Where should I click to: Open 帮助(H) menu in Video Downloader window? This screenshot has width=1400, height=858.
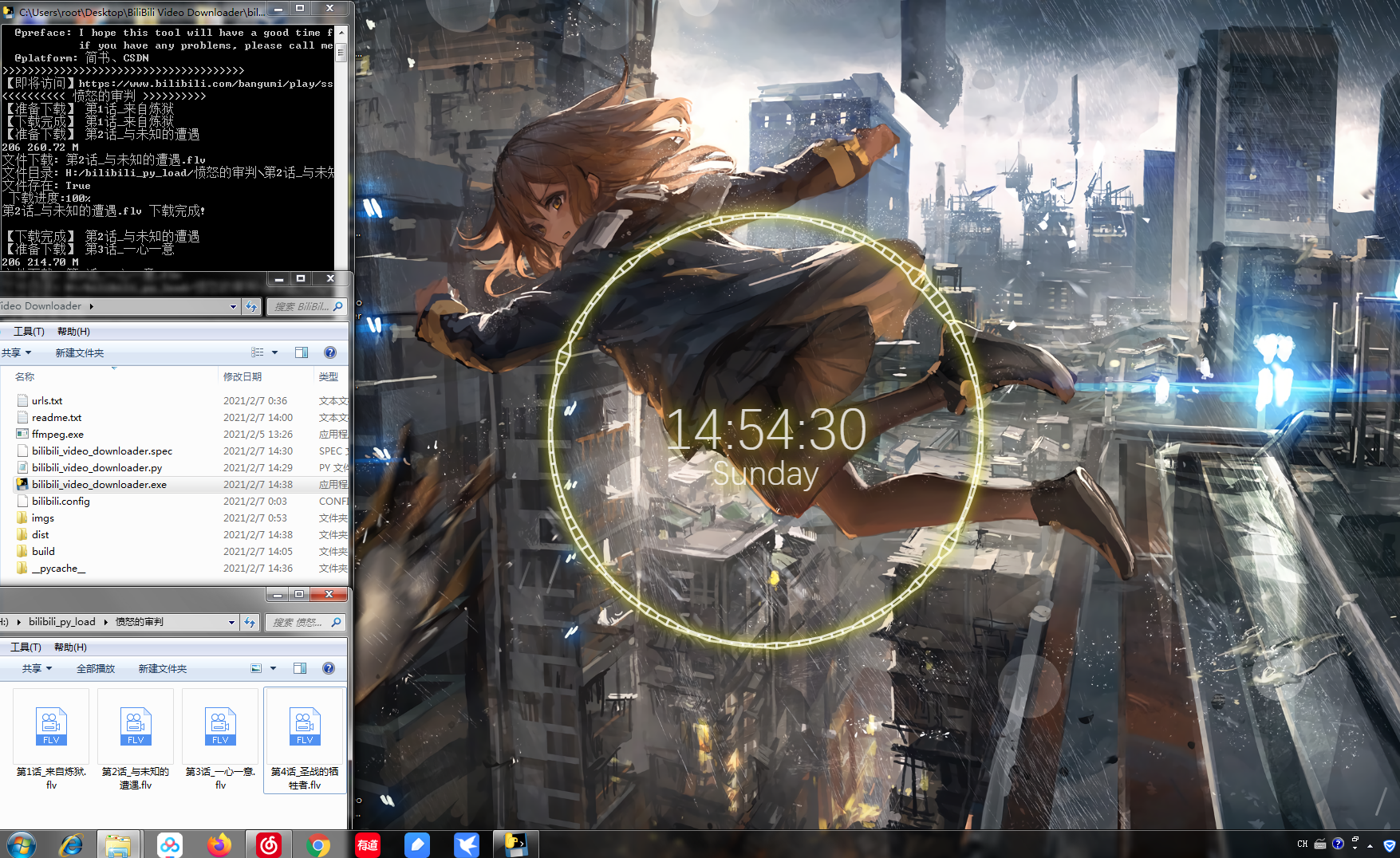[73, 332]
